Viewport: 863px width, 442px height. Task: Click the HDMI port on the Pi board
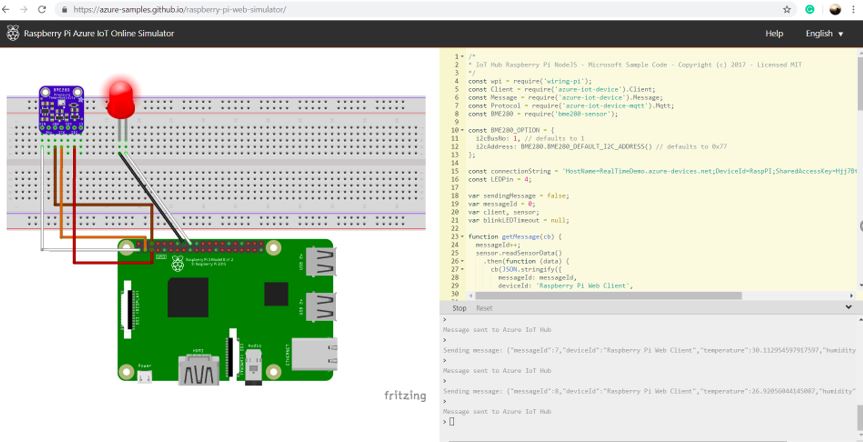[x=198, y=368]
